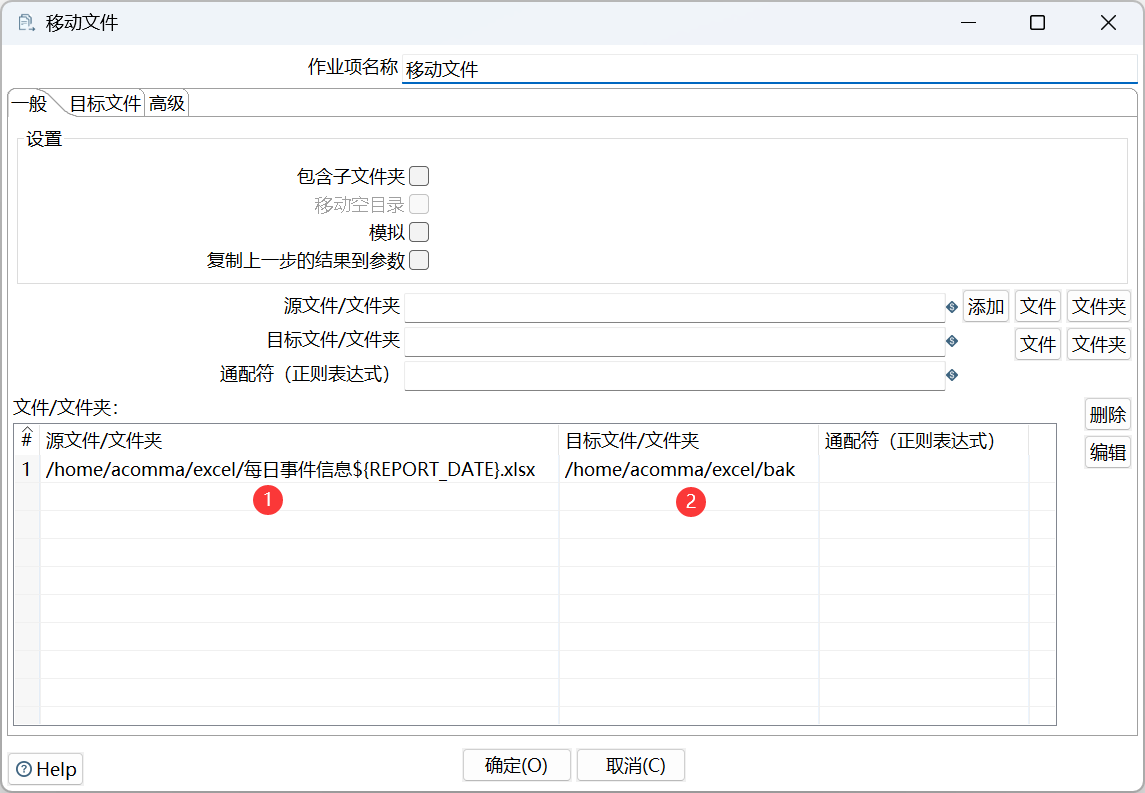Minimize the 移动文件 window
The image size is (1145, 793).
(x=968, y=23)
